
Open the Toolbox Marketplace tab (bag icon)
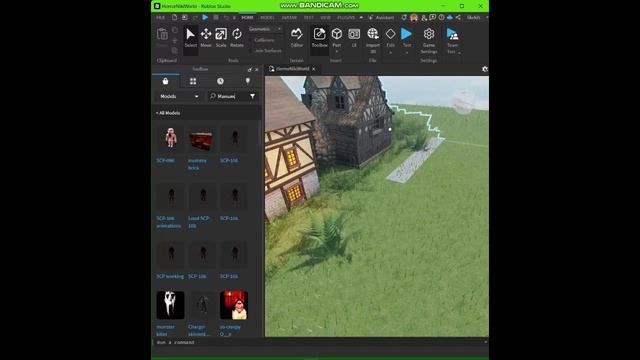(x=165, y=81)
